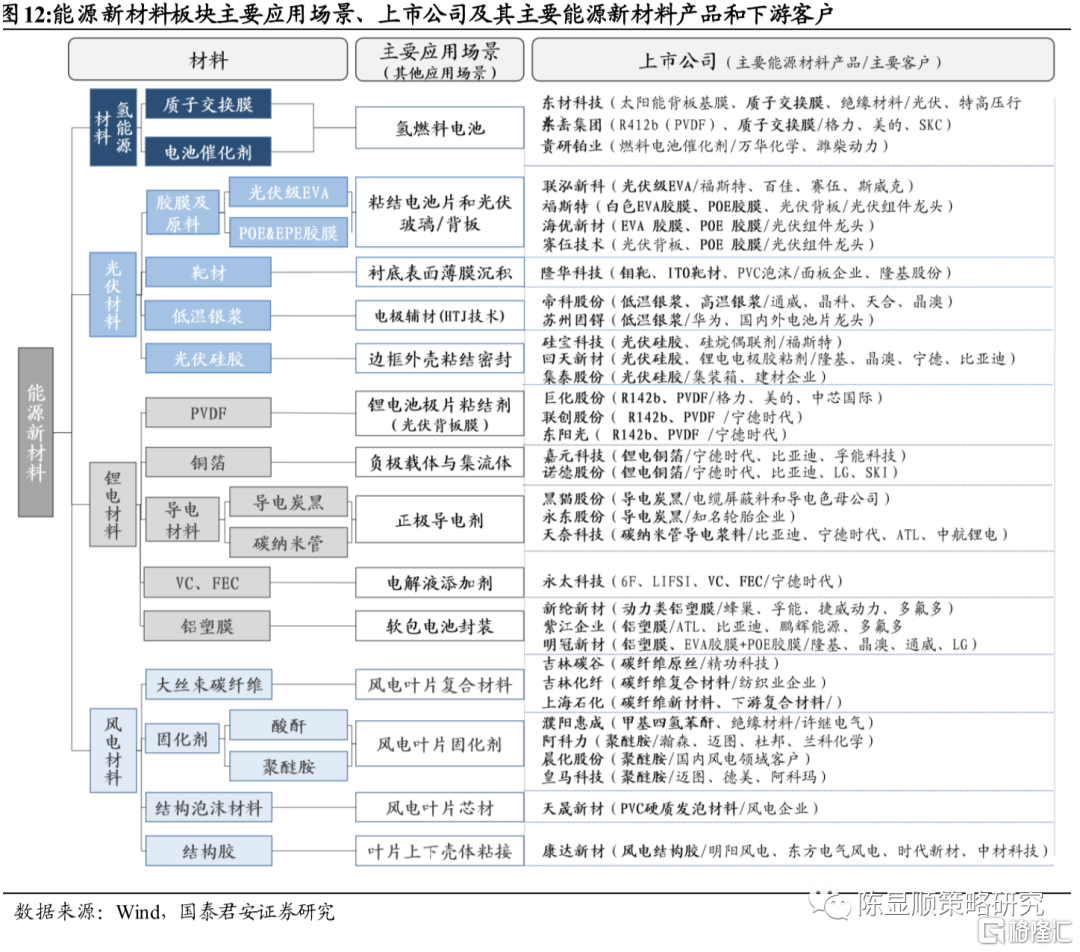Click the blue 低温银浆 material box
The height and width of the screenshot is (952, 1080).
(208, 316)
